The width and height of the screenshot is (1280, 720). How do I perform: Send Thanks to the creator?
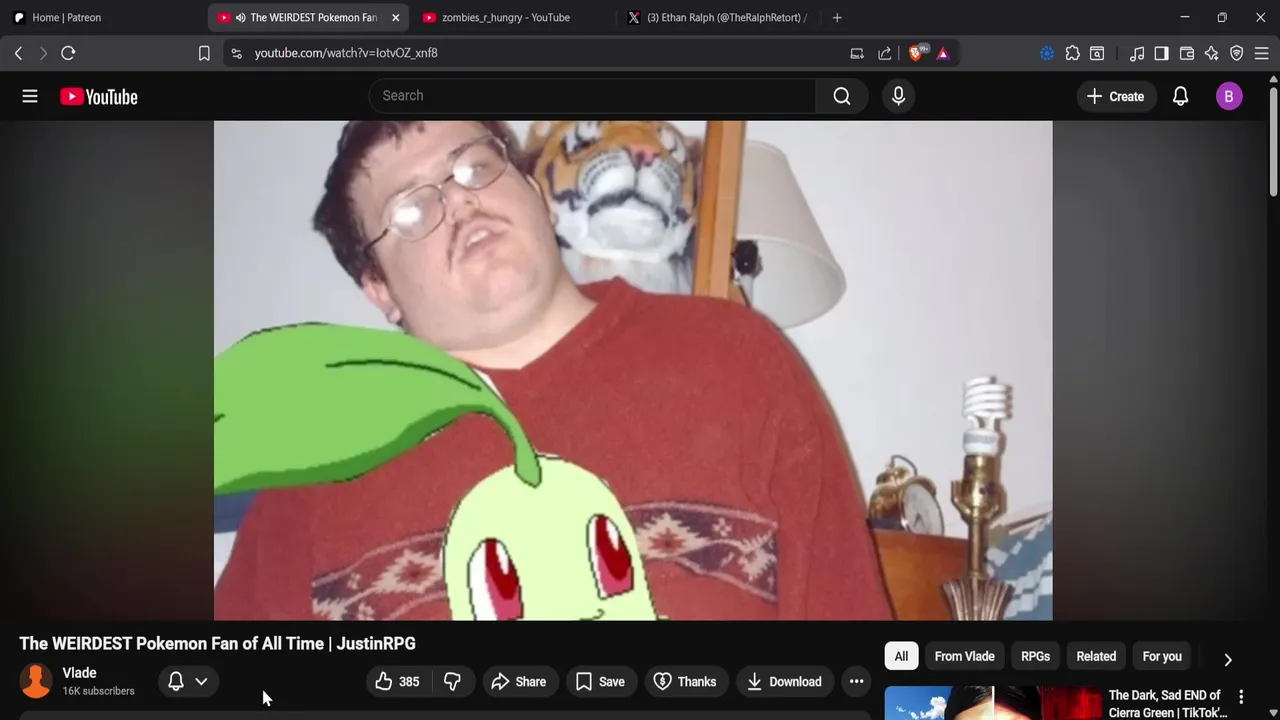685,682
